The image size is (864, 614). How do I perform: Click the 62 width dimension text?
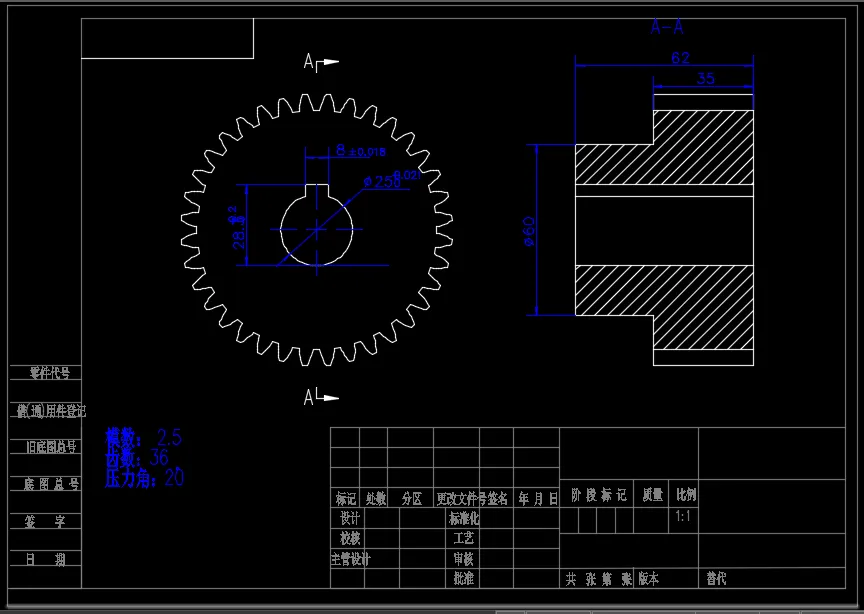pos(680,57)
